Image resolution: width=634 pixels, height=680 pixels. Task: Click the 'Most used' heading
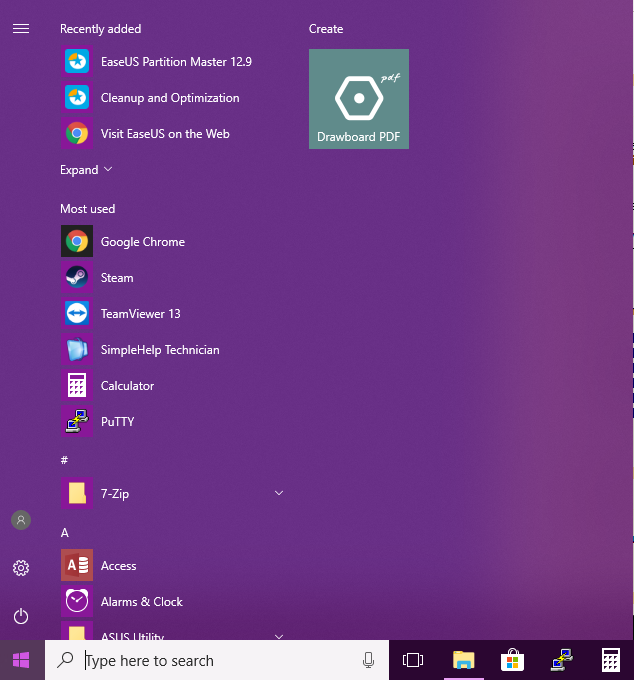[x=87, y=209]
